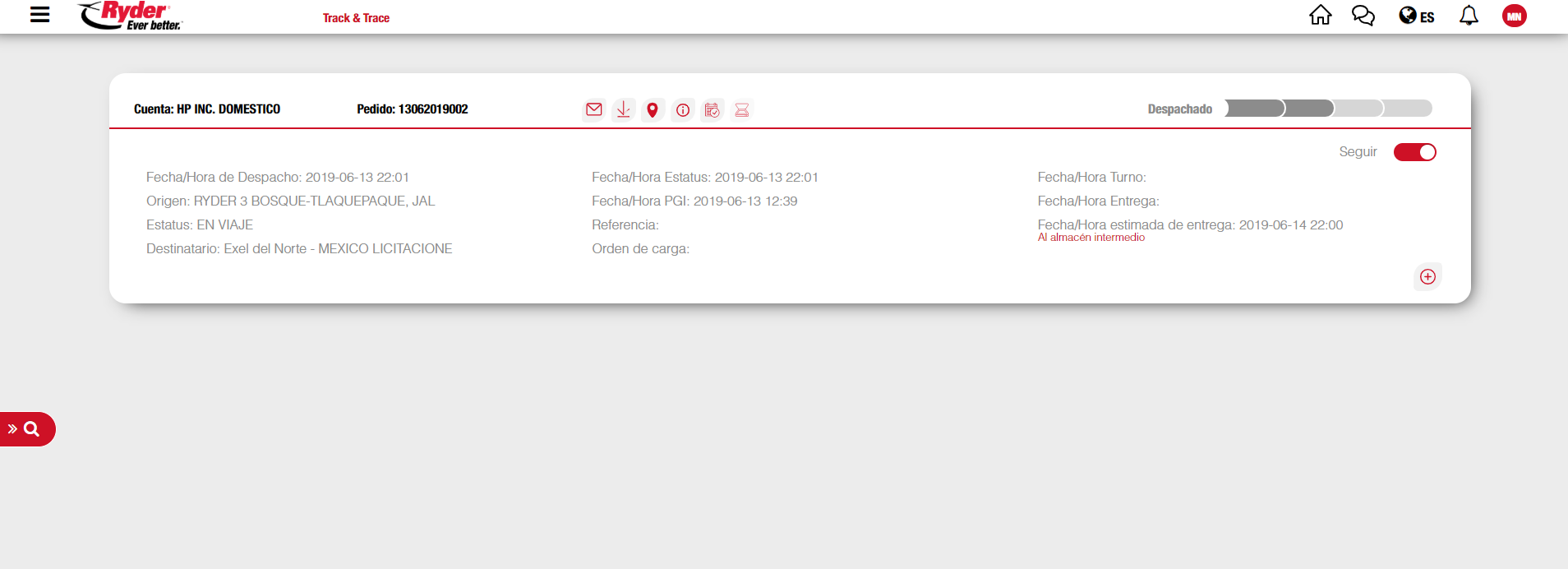The height and width of the screenshot is (569, 1568).
Task: Click the Track & Trace title link
Action: tap(356, 18)
